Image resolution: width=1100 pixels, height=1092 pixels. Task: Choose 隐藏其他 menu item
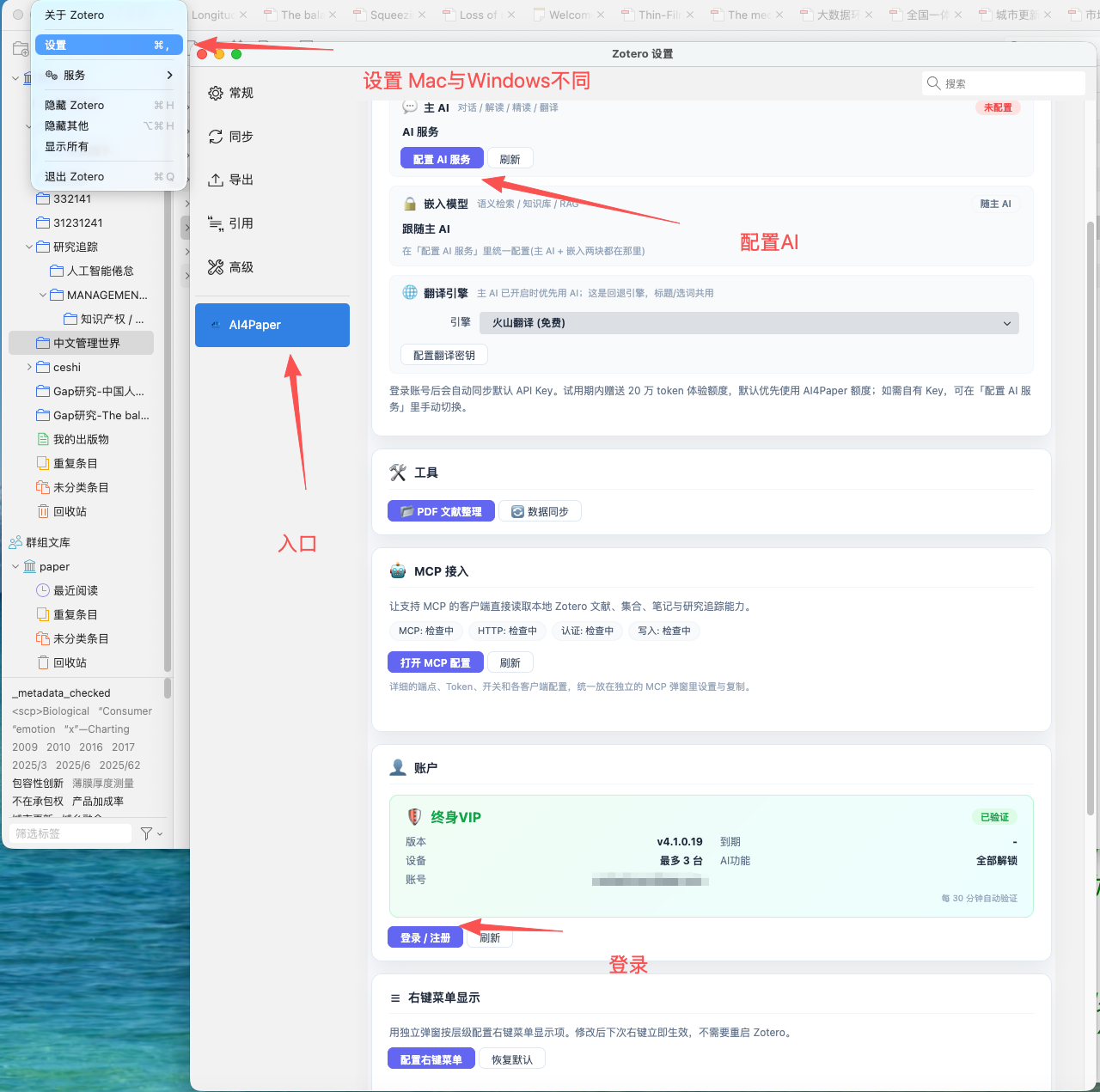(x=109, y=125)
